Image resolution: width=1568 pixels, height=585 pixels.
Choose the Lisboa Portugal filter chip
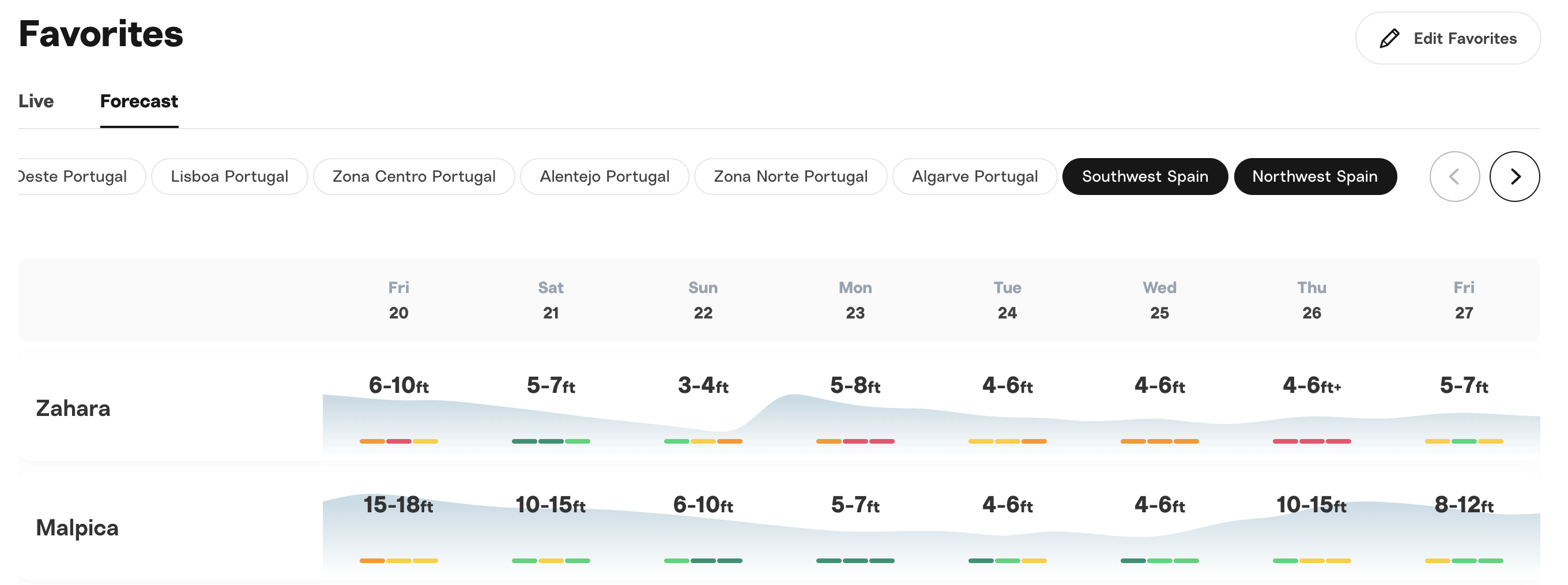[x=229, y=177]
